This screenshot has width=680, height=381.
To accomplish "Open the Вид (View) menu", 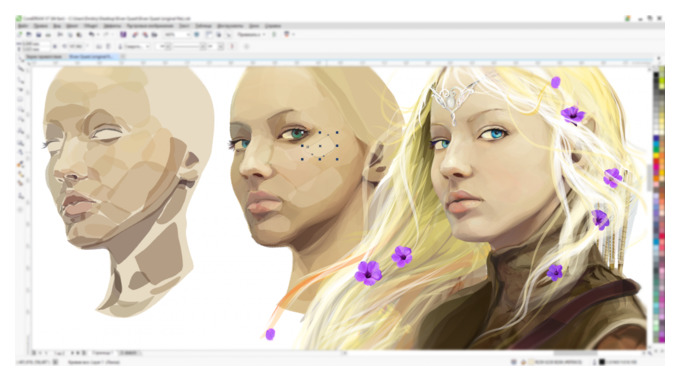I will point(56,26).
